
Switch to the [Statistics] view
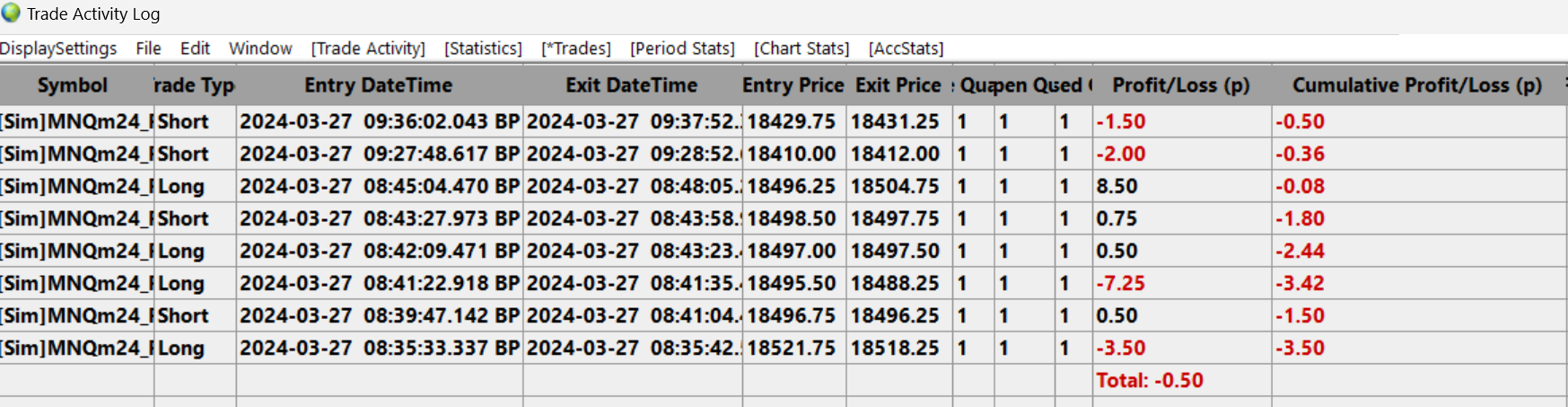click(x=483, y=49)
